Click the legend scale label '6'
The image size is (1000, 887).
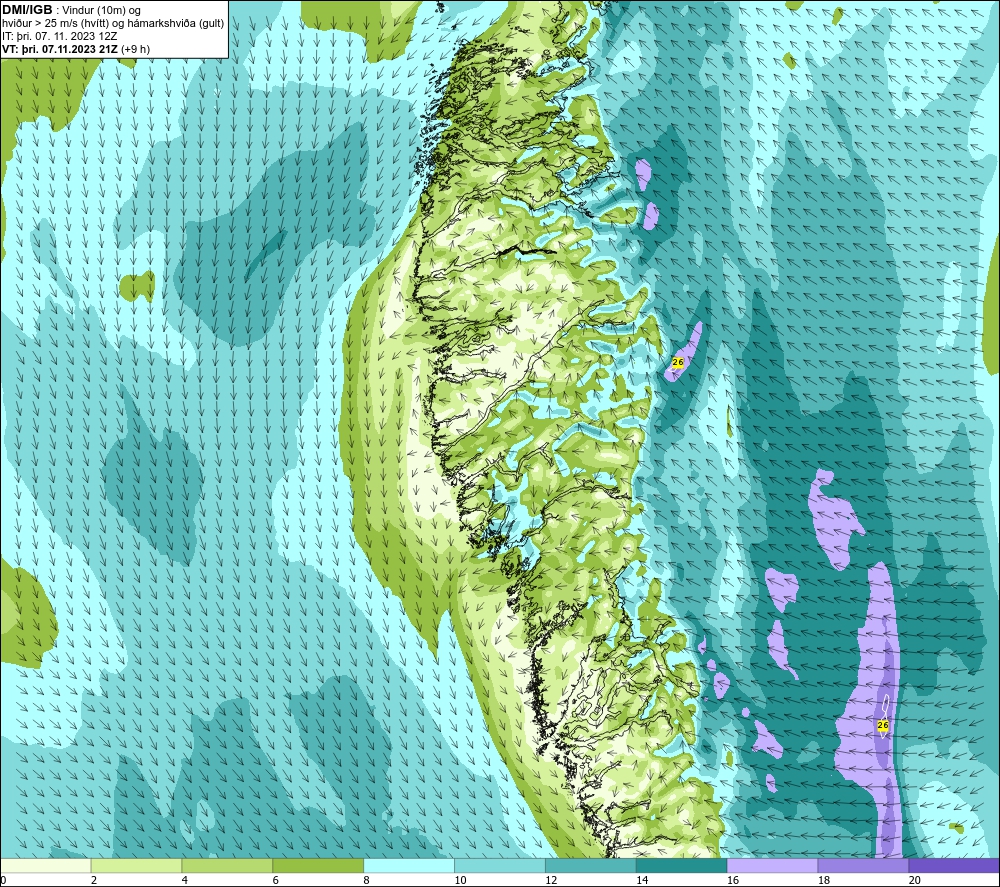click(x=276, y=880)
